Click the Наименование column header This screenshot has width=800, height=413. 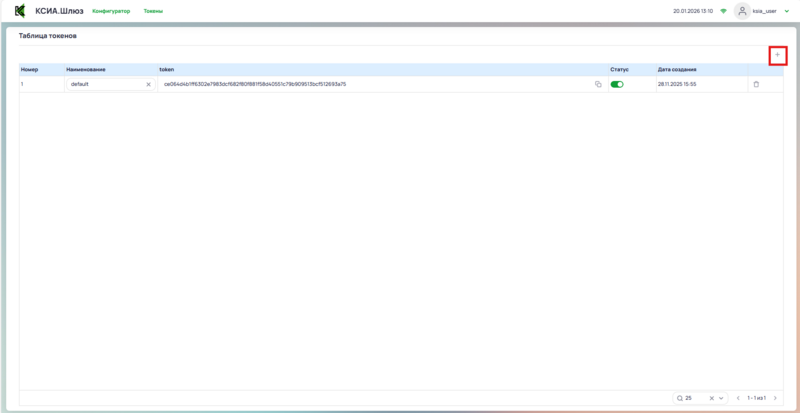click(x=86, y=69)
